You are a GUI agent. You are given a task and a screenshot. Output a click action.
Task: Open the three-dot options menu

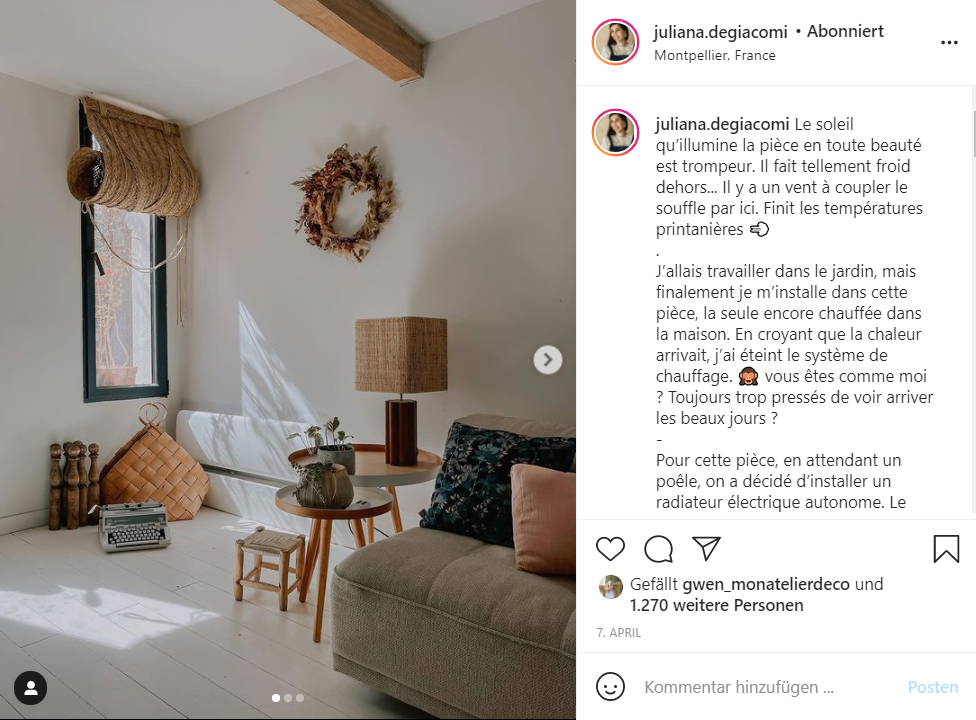pos(949,42)
